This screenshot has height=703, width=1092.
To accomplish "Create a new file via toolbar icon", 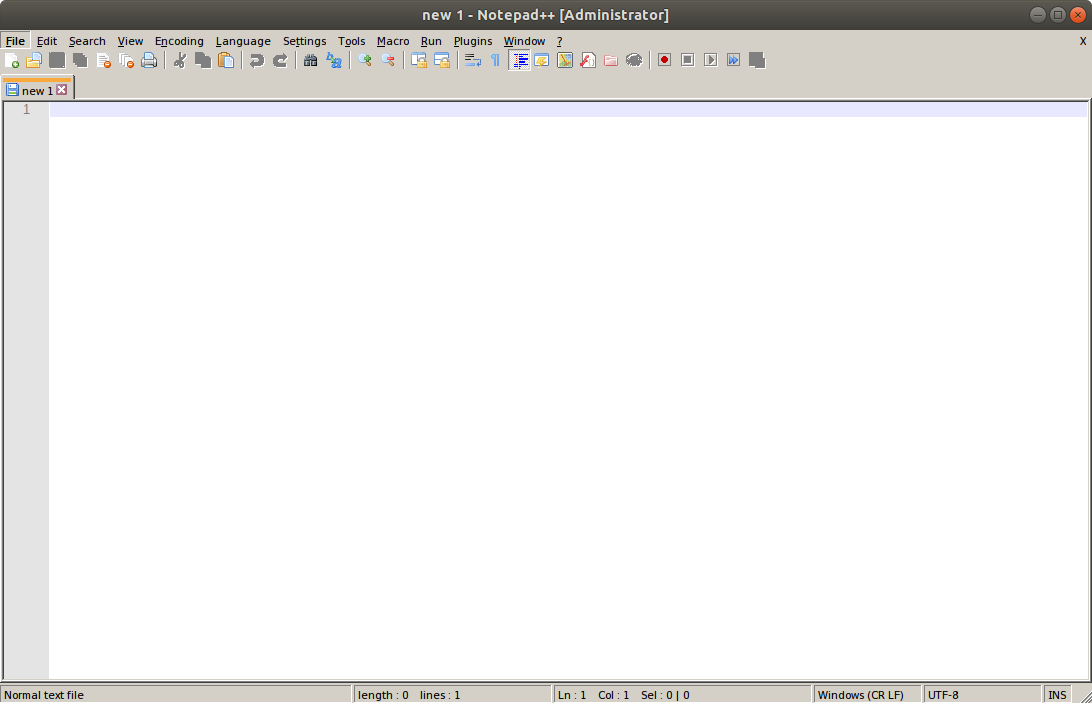I will pos(14,60).
